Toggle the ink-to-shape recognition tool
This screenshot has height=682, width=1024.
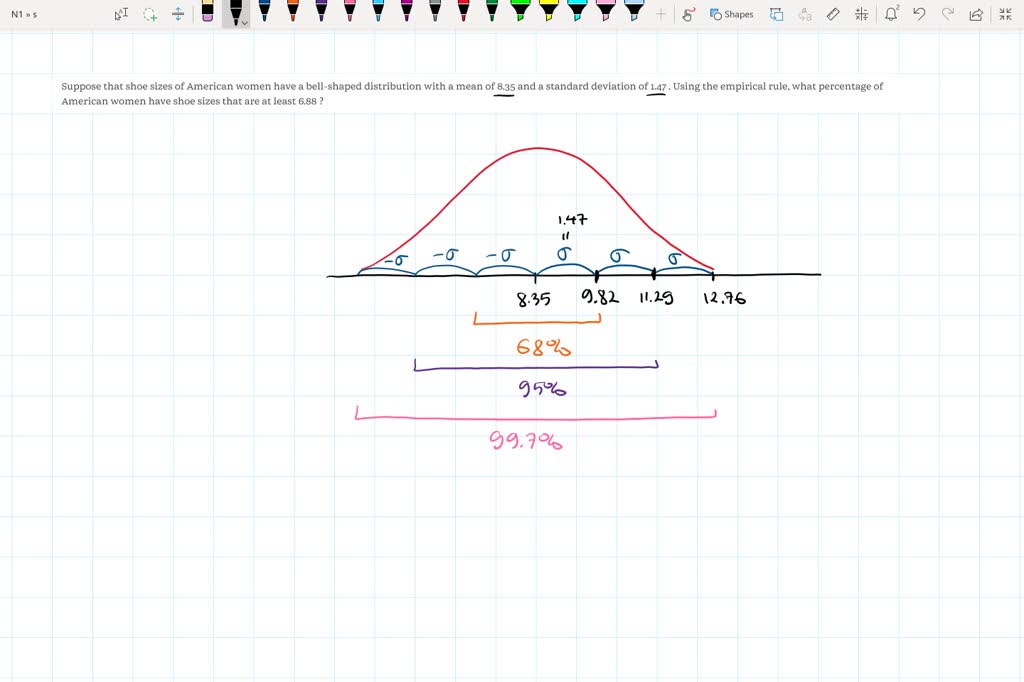tap(686, 14)
